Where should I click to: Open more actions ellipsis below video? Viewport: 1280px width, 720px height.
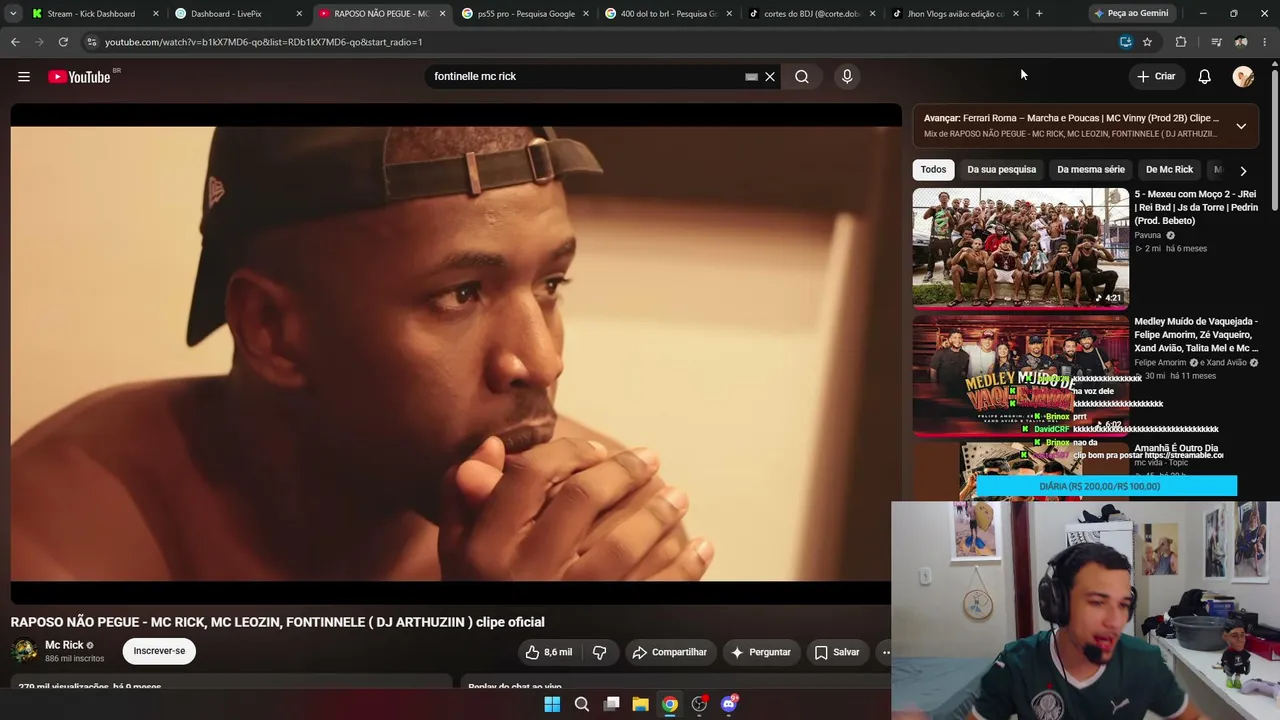(x=884, y=652)
